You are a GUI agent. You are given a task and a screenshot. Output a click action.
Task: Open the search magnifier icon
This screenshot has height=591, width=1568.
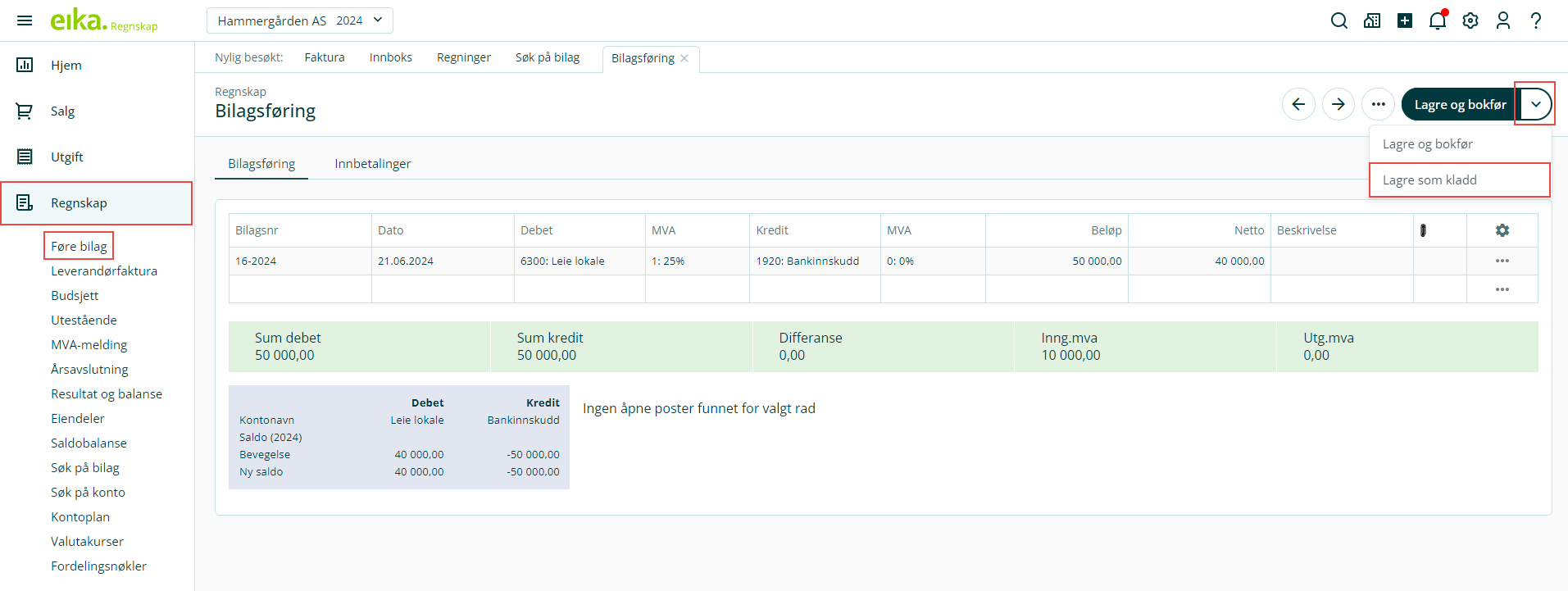tap(1339, 20)
